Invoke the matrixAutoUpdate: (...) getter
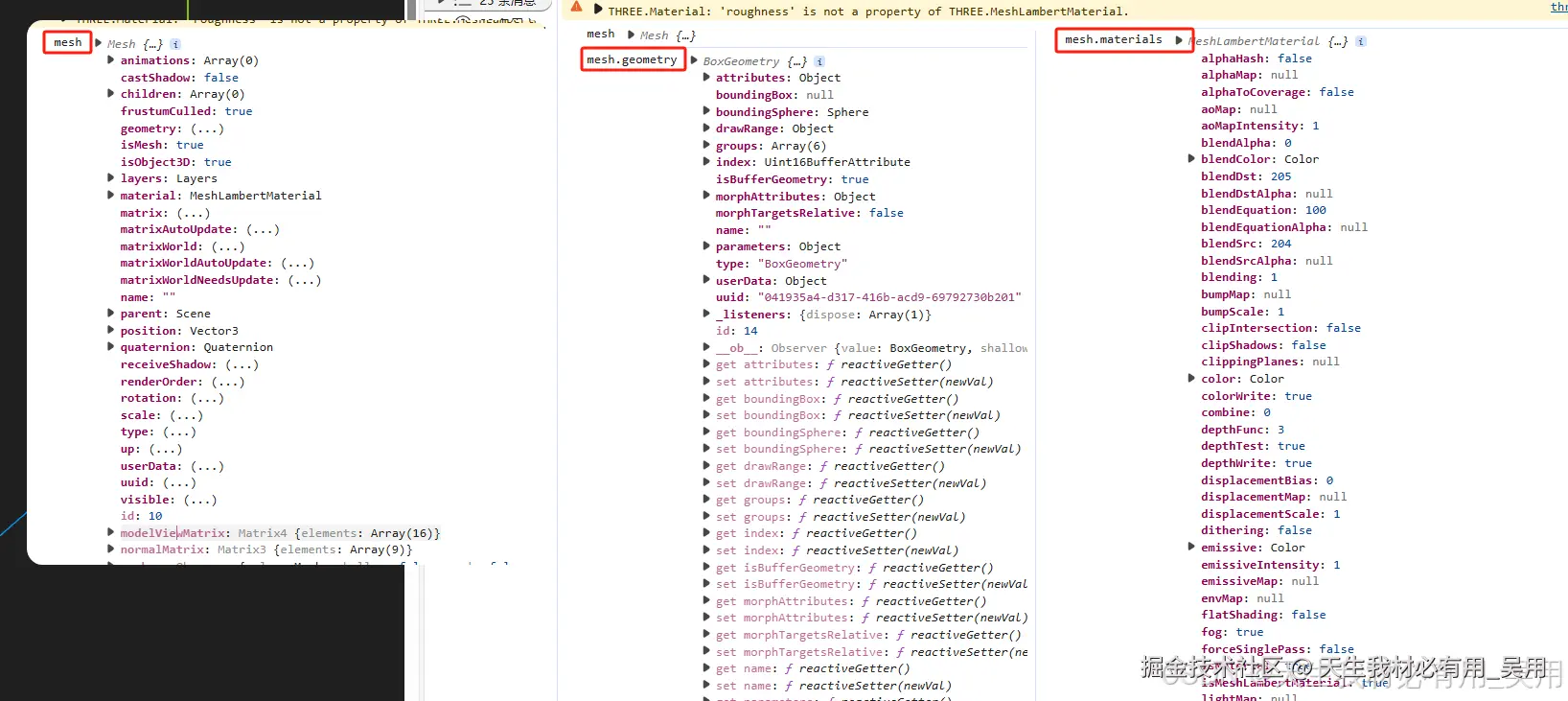The width and height of the screenshot is (1568, 701). click(x=263, y=229)
